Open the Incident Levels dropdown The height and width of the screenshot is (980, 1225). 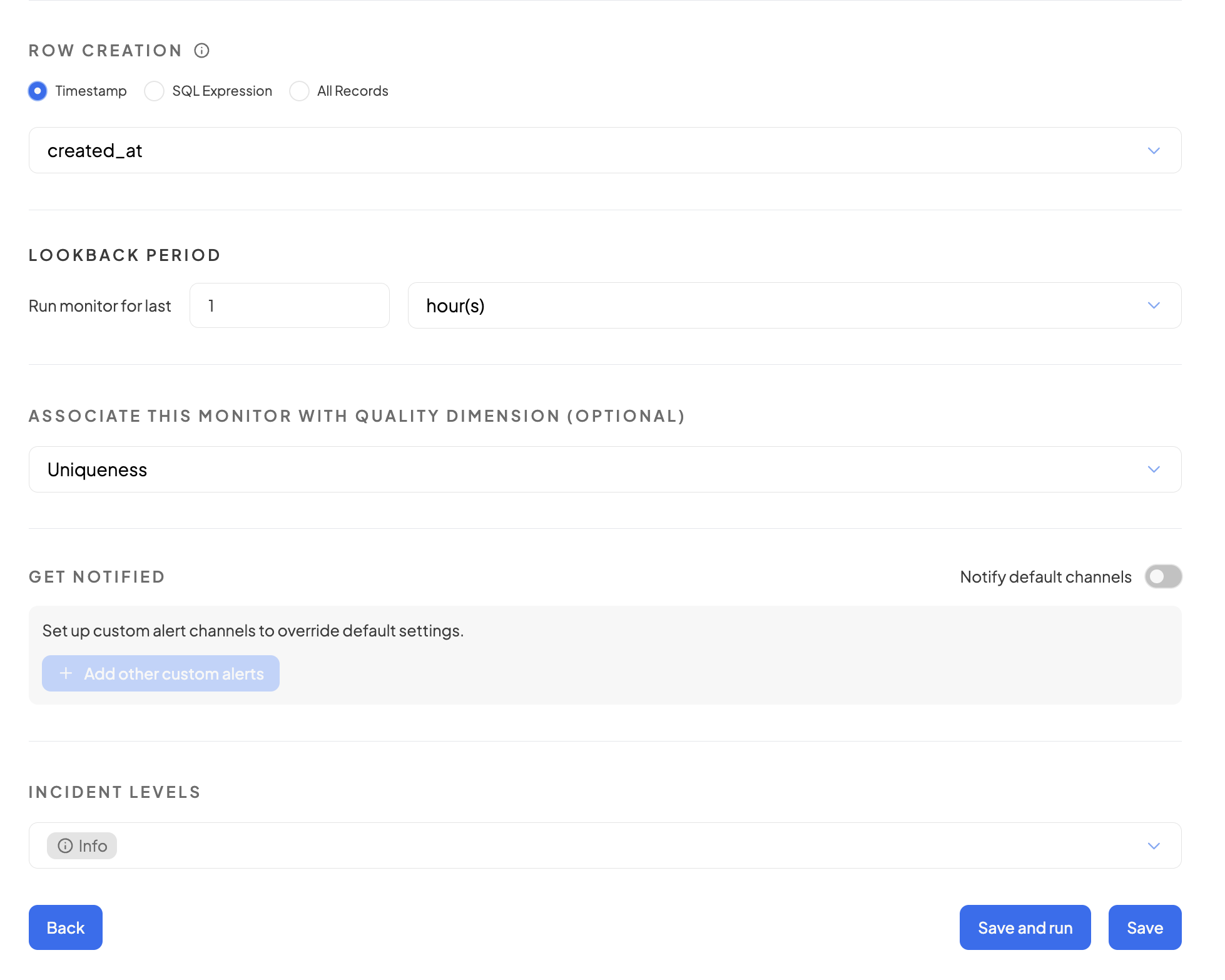(x=626, y=846)
